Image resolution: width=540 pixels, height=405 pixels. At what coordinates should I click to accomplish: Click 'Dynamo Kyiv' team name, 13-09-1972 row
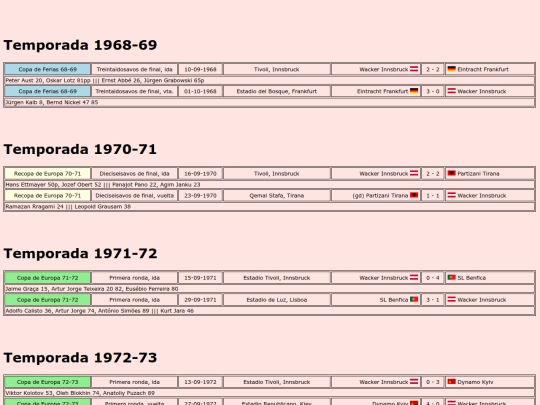coord(475,382)
